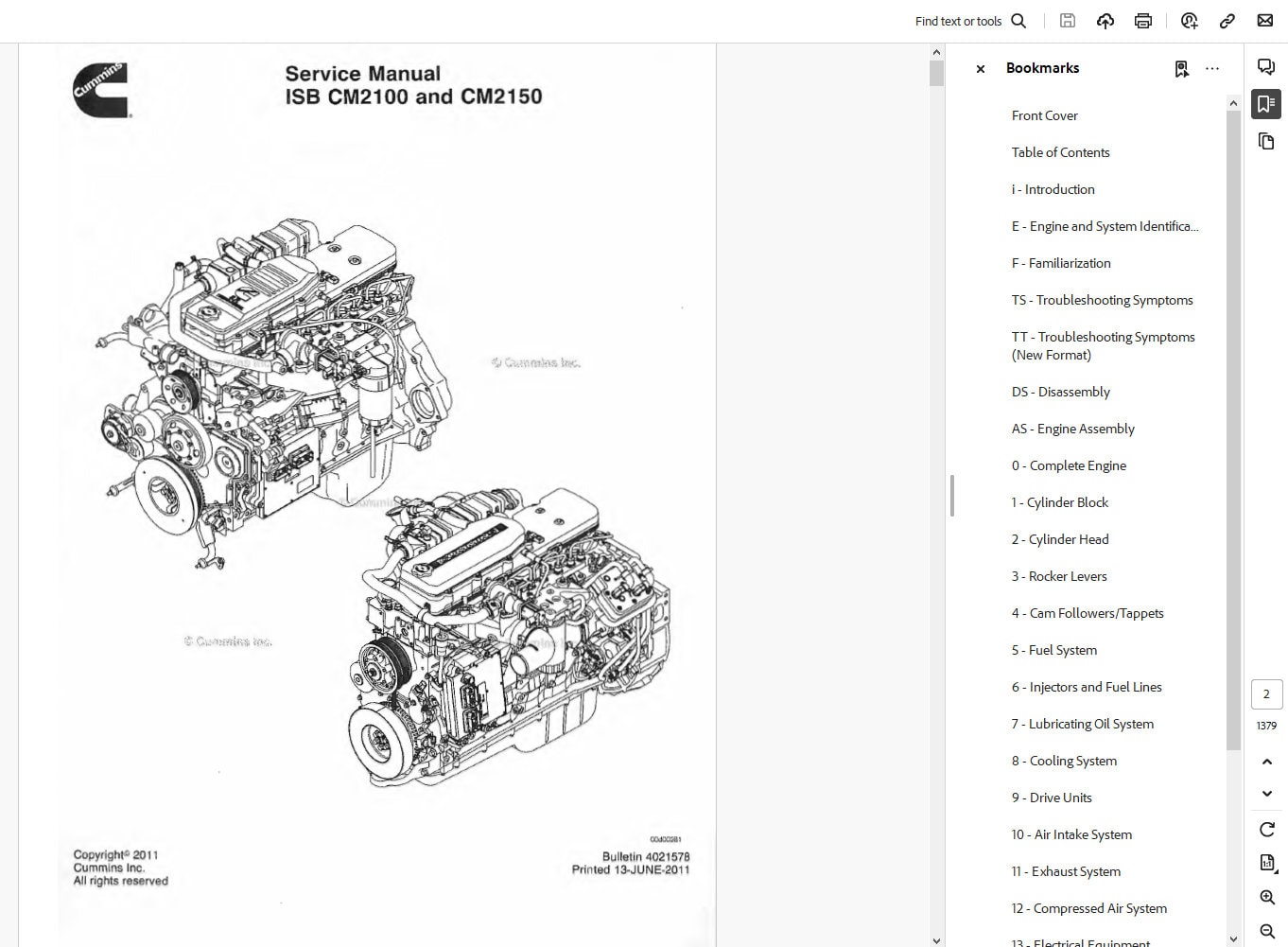Copy a shareable link to the document
This screenshot has width=1288, height=947.
tap(1227, 20)
